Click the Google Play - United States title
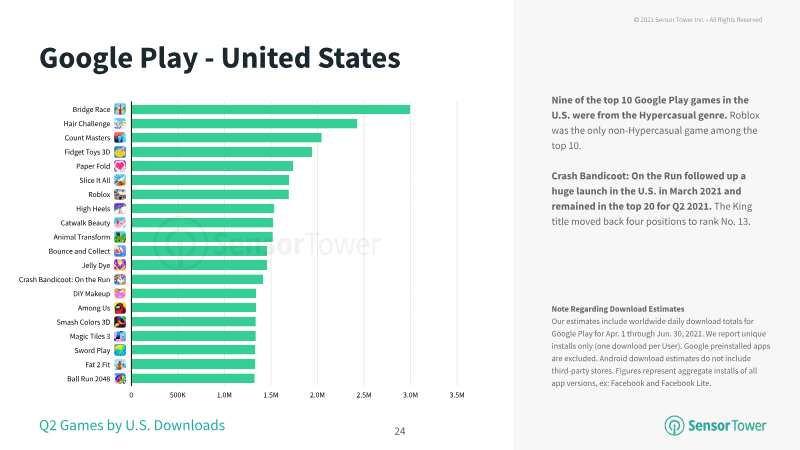Viewport: 800px width, 450px height. (220, 59)
